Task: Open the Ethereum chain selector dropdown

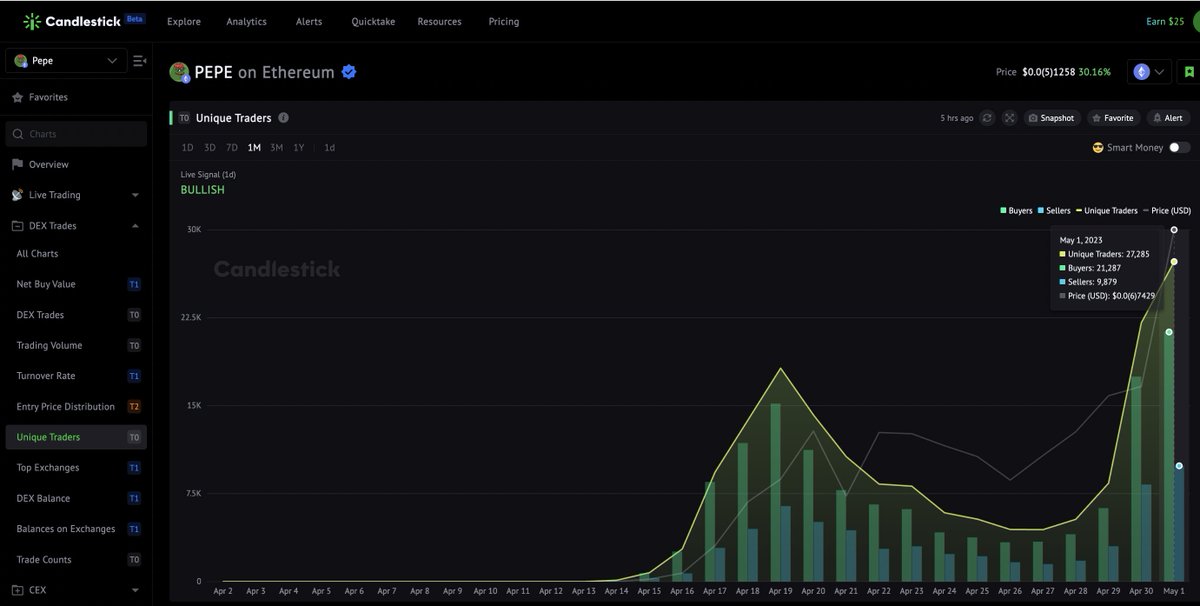Action: [1149, 72]
